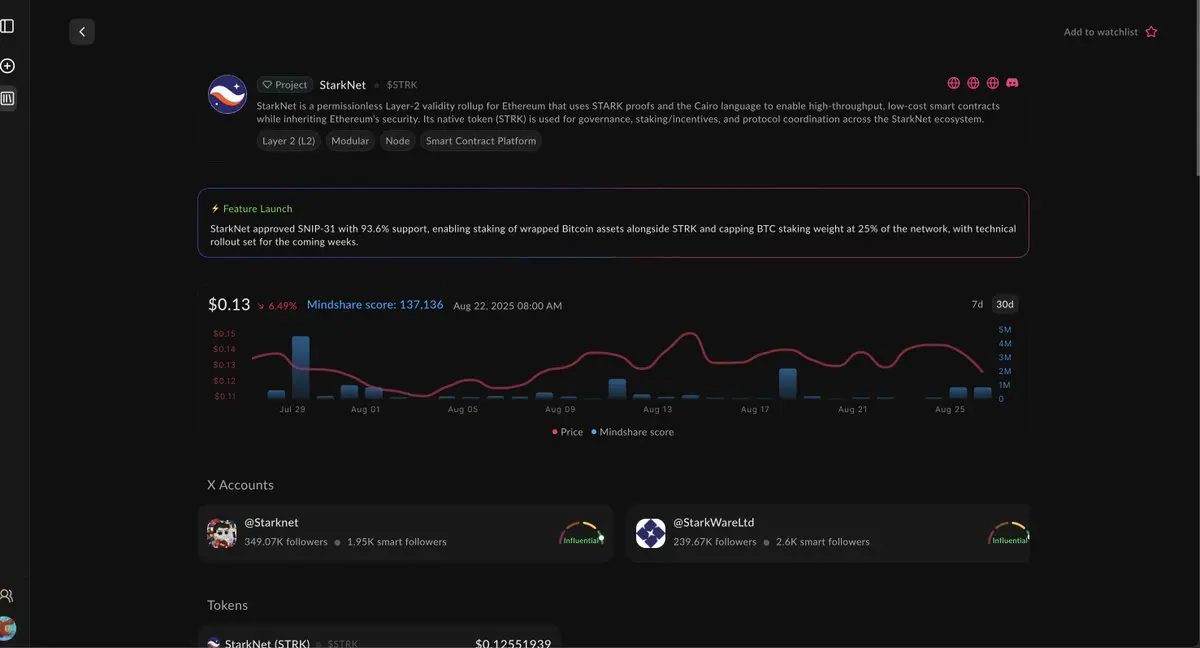This screenshot has height=648, width=1200.
Task: Select the Node tag
Action: tap(398, 141)
